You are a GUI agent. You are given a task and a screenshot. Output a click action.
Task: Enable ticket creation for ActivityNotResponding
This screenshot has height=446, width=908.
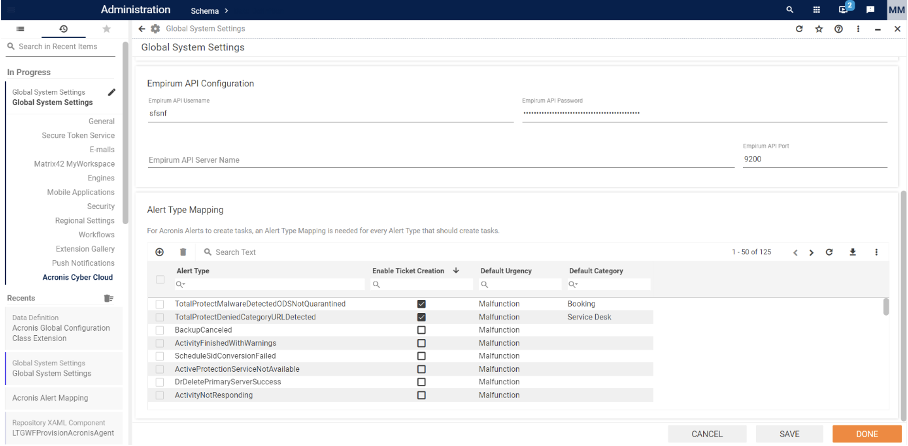click(x=422, y=395)
